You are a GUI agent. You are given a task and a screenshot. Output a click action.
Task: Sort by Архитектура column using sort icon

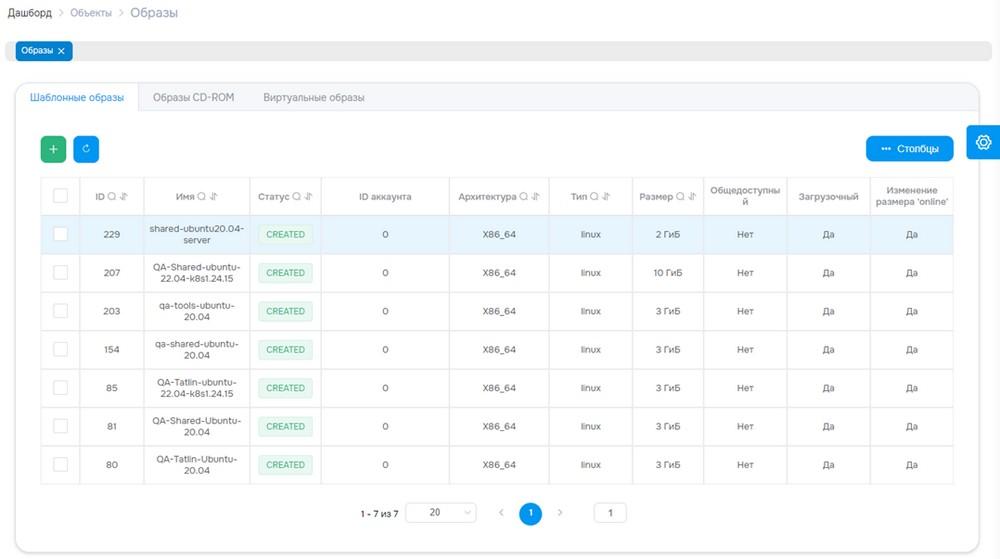tap(536, 196)
